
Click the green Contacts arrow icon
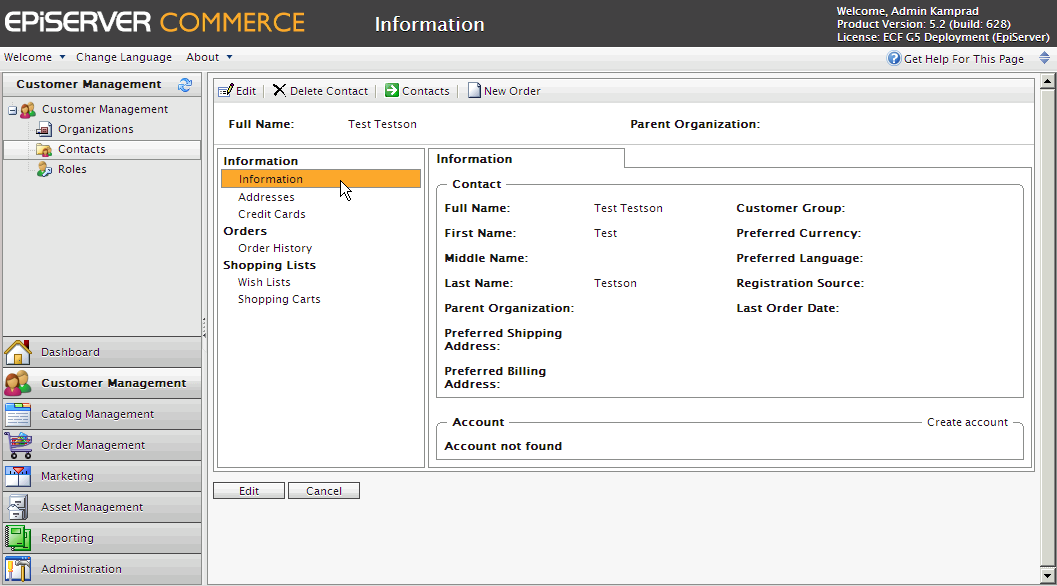point(392,91)
